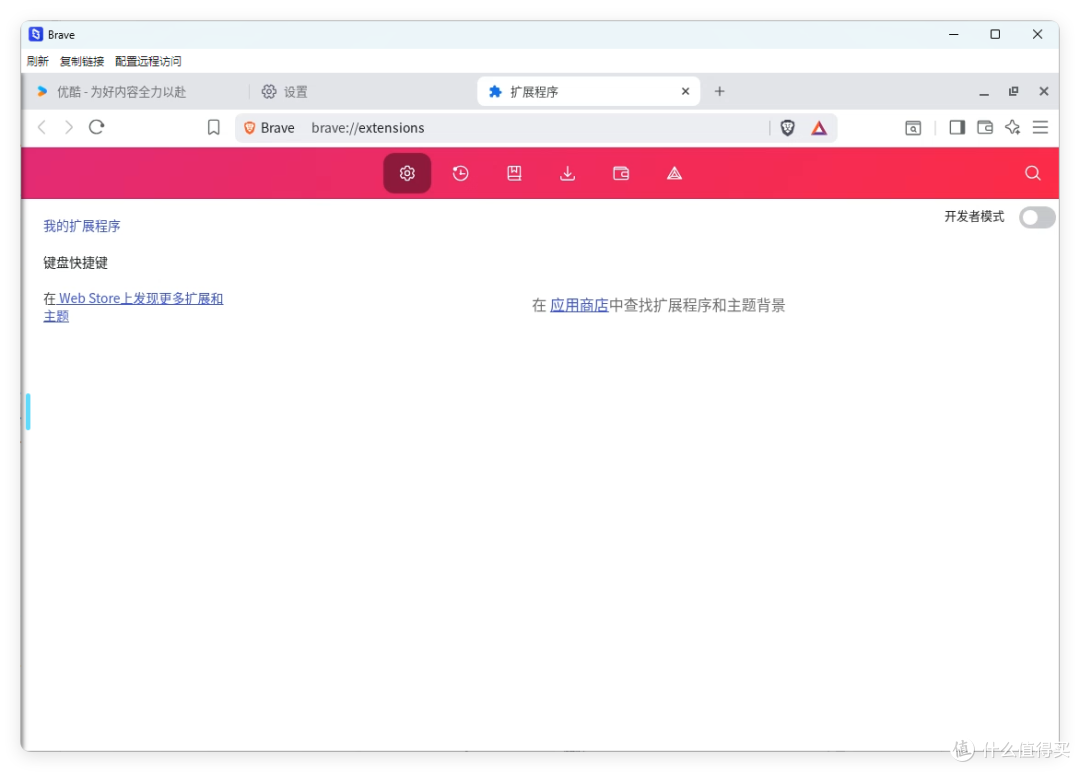Viewport: 1080px width, 772px height.
Task: Click 复制链接 in the outer menu bar
Action: (x=82, y=61)
